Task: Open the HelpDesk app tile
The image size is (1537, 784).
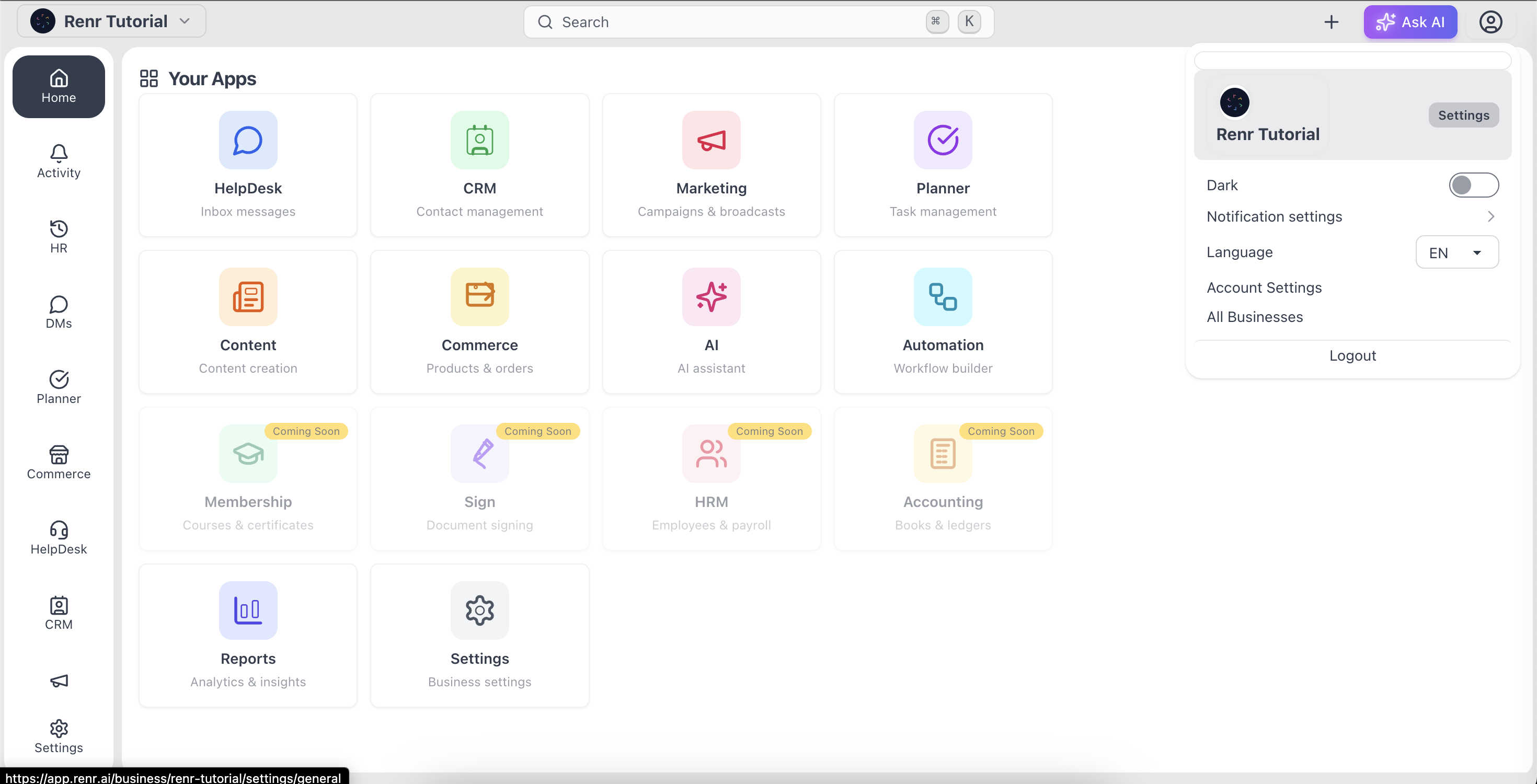Action: 248,165
